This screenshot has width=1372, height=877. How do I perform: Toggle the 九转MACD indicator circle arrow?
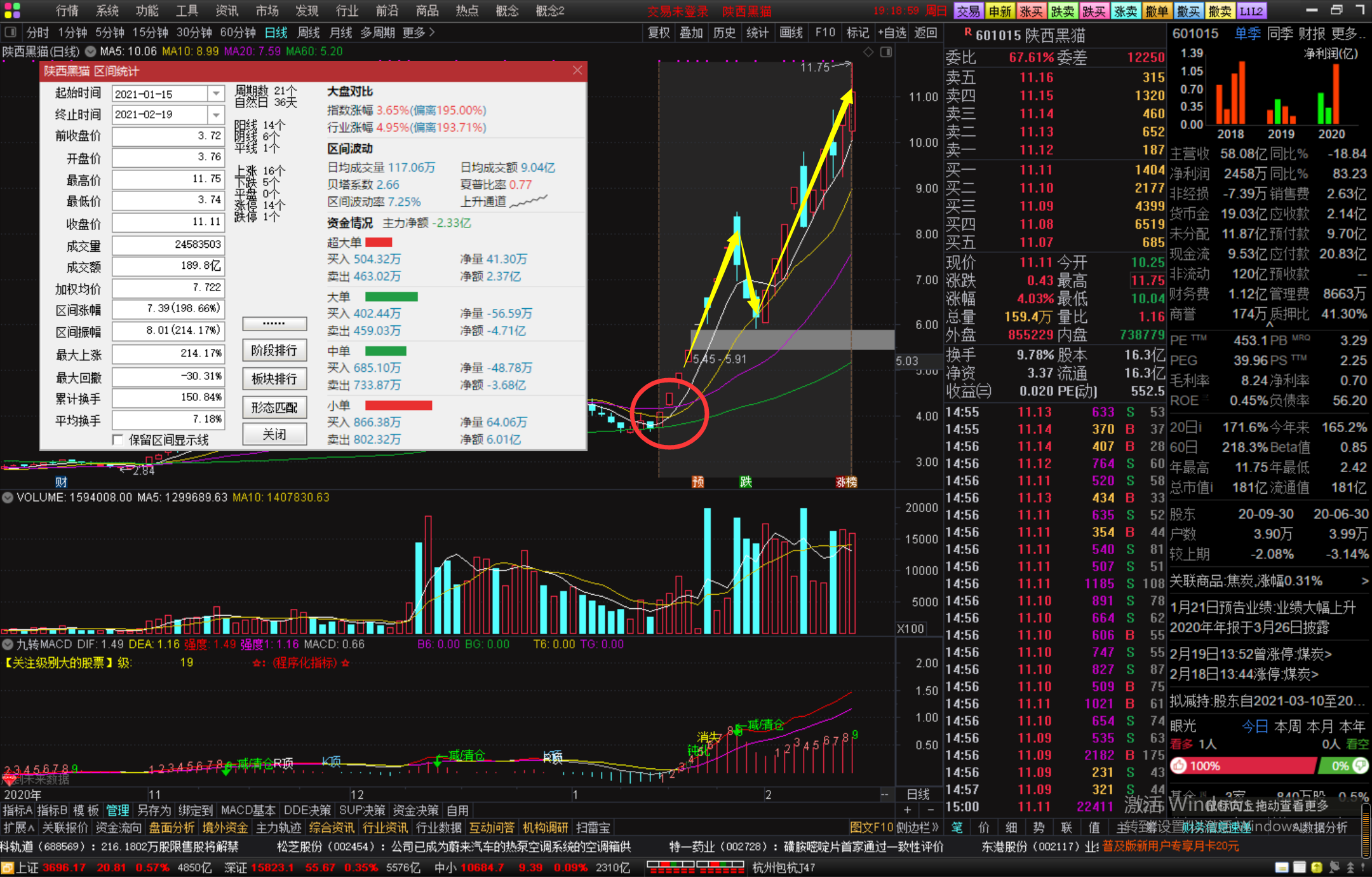(8, 644)
